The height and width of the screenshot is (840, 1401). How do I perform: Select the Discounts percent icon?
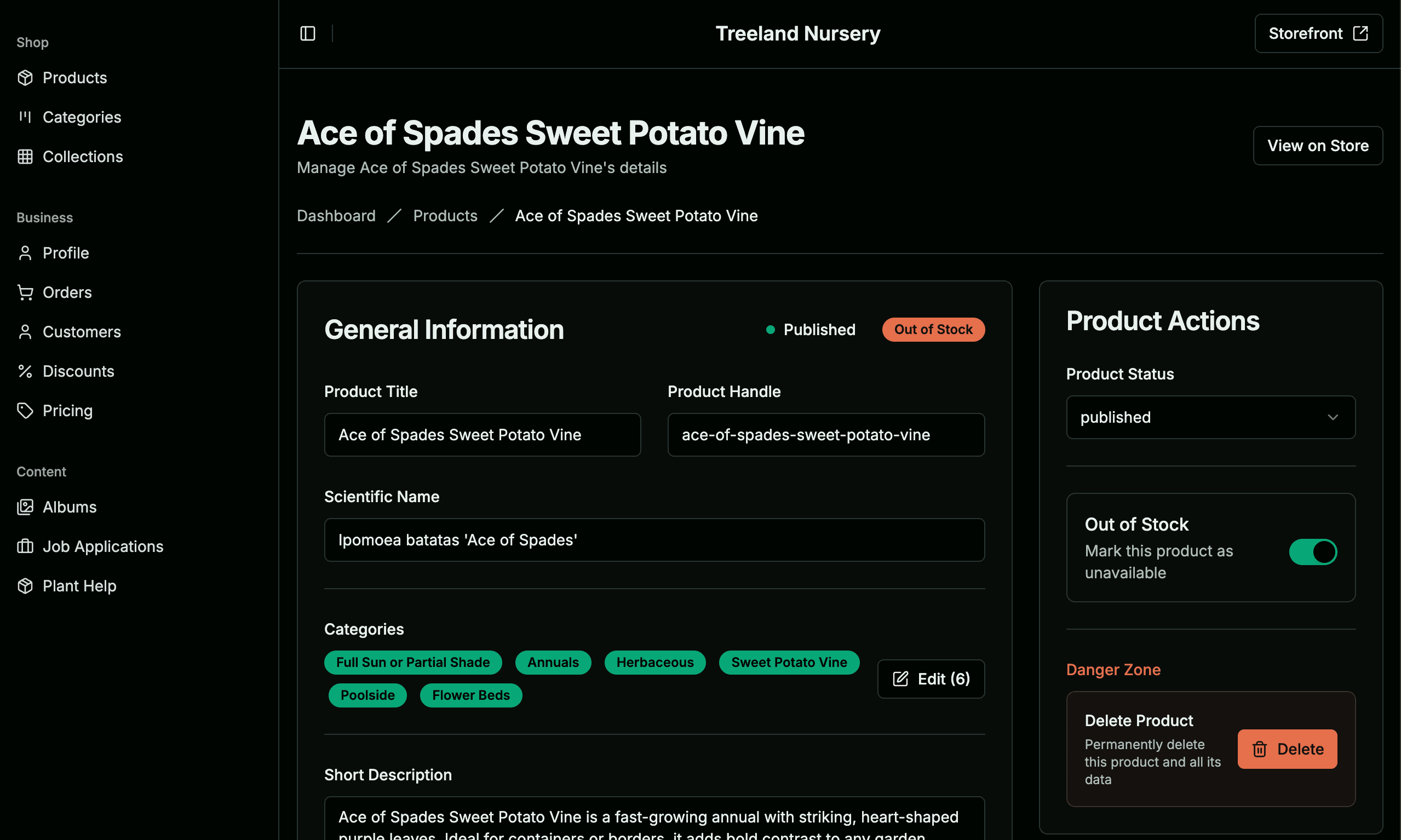click(x=25, y=371)
